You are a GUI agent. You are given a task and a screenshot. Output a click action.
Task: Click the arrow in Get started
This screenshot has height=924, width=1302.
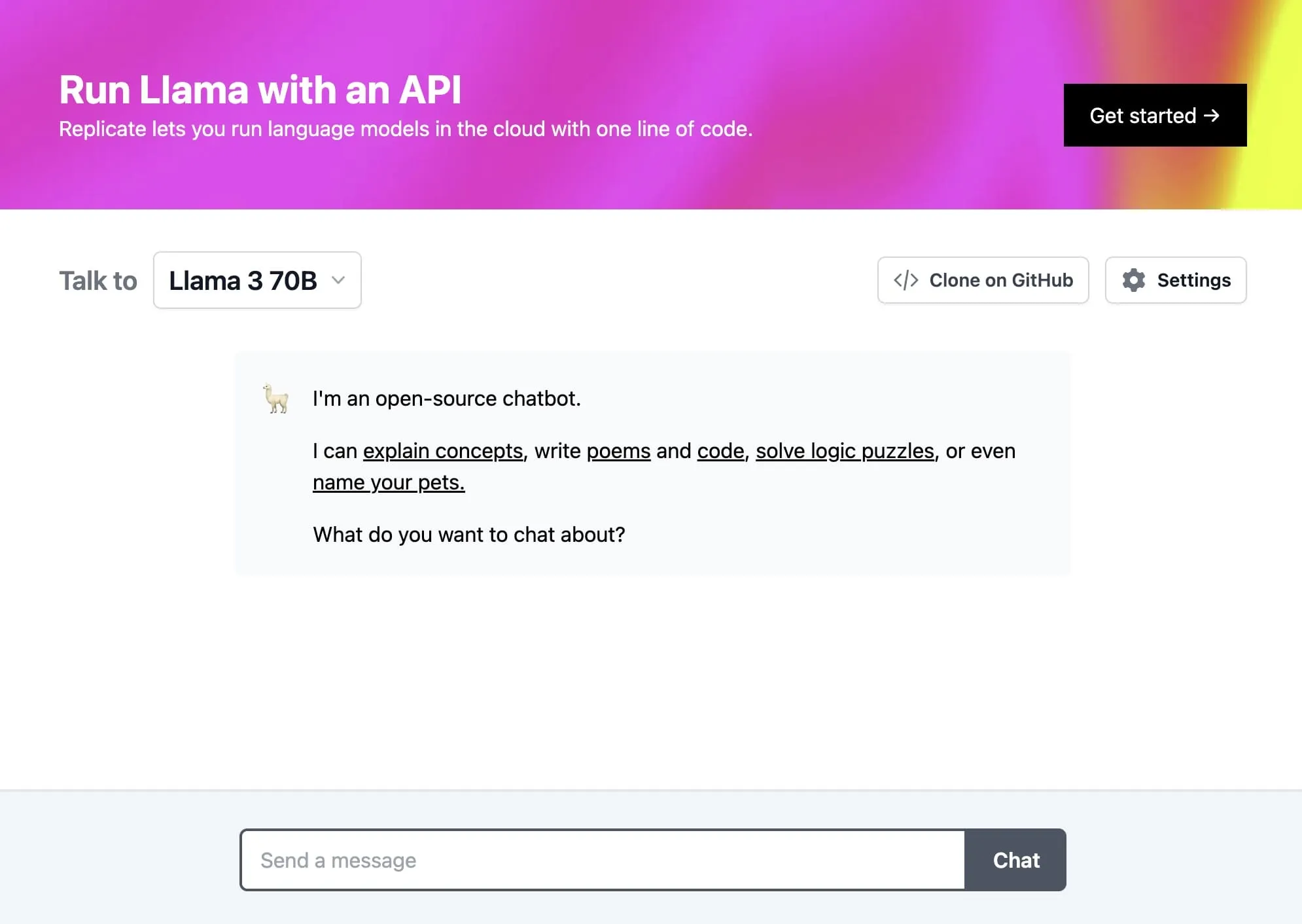click(1211, 115)
